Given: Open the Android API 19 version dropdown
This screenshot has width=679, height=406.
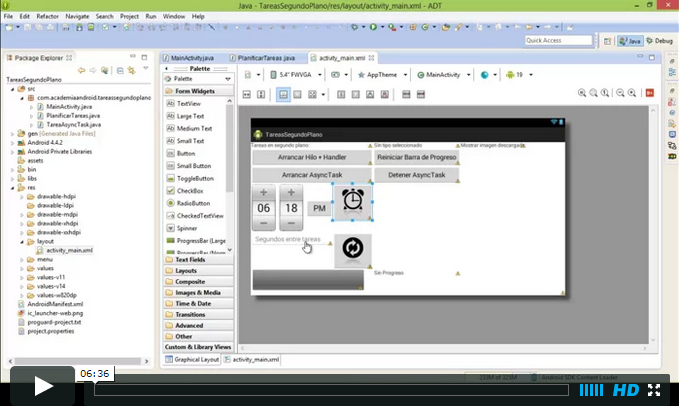Looking at the screenshot, I should [518, 75].
